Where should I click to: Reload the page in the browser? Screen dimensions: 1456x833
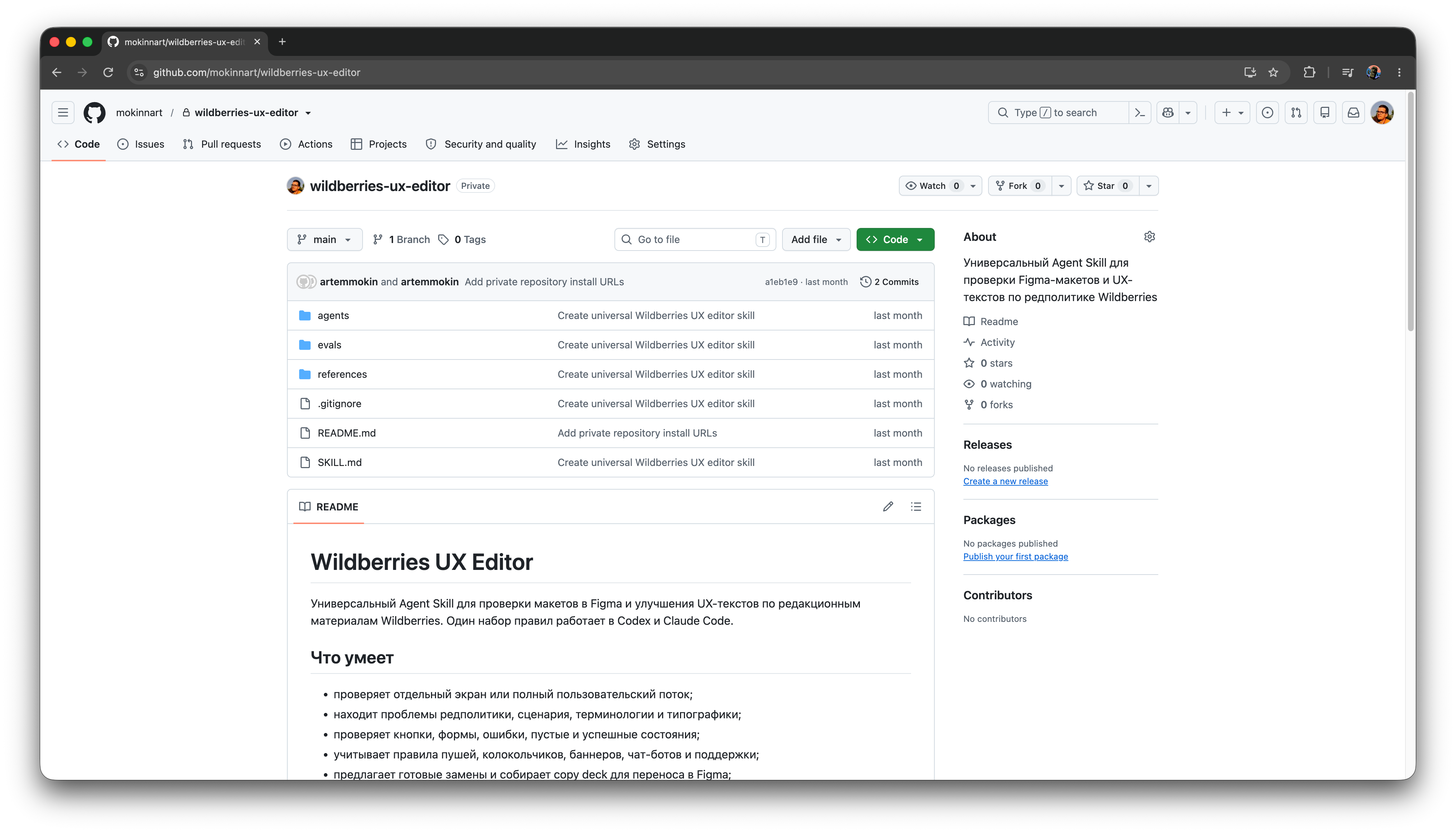(108, 73)
